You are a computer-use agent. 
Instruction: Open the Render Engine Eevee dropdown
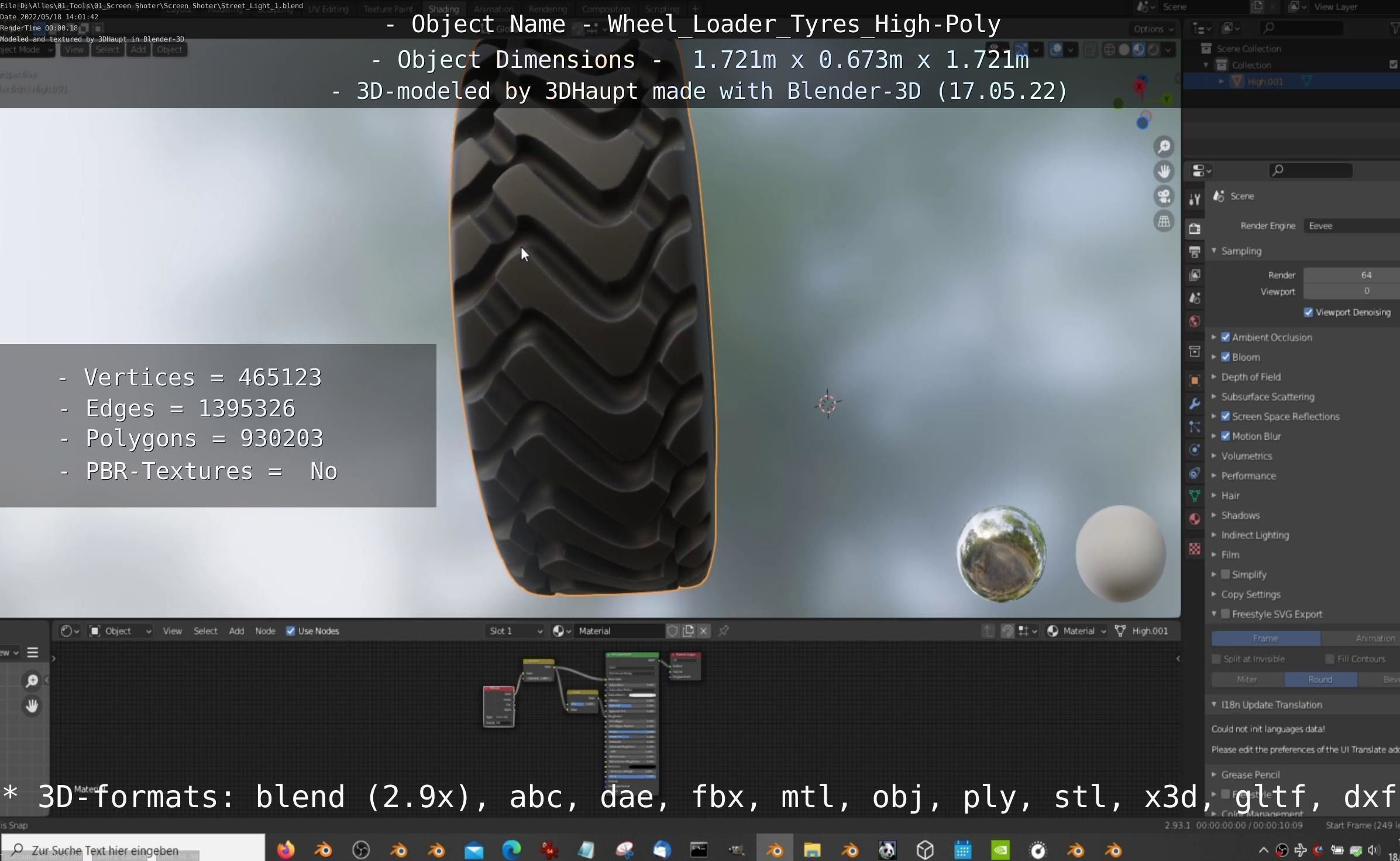pyautogui.click(x=1351, y=226)
